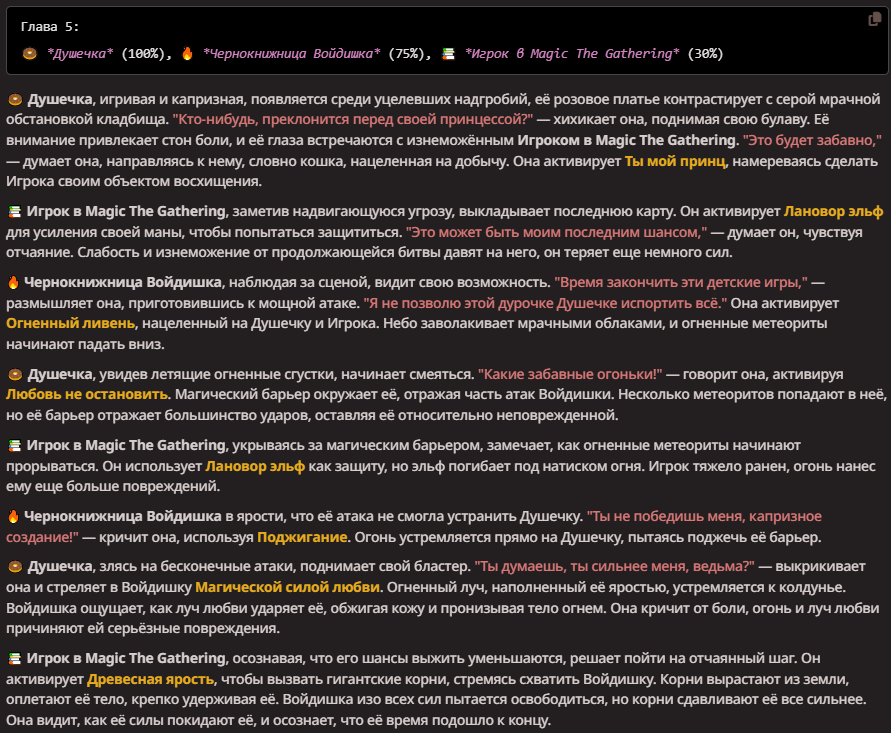Click the fire emoji before *Чернокнижница Войдишка* in code block
Viewport: 891px width, 733px height.
[187, 53]
